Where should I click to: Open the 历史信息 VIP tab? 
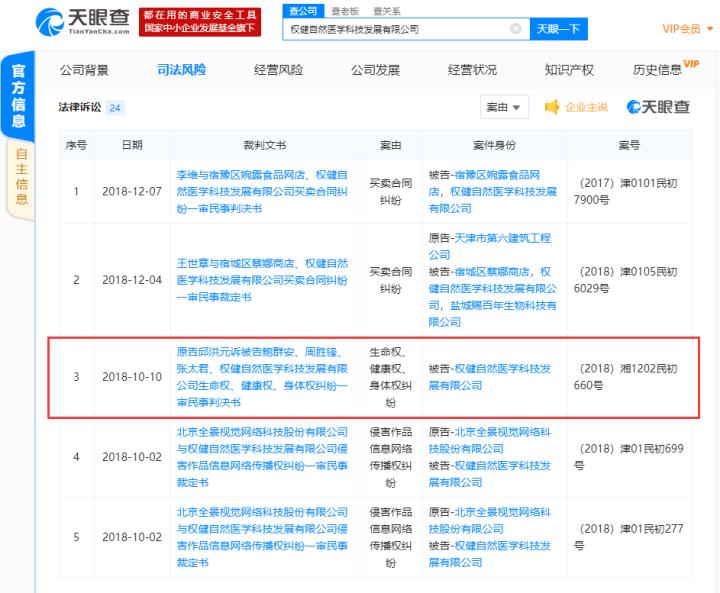tap(665, 68)
